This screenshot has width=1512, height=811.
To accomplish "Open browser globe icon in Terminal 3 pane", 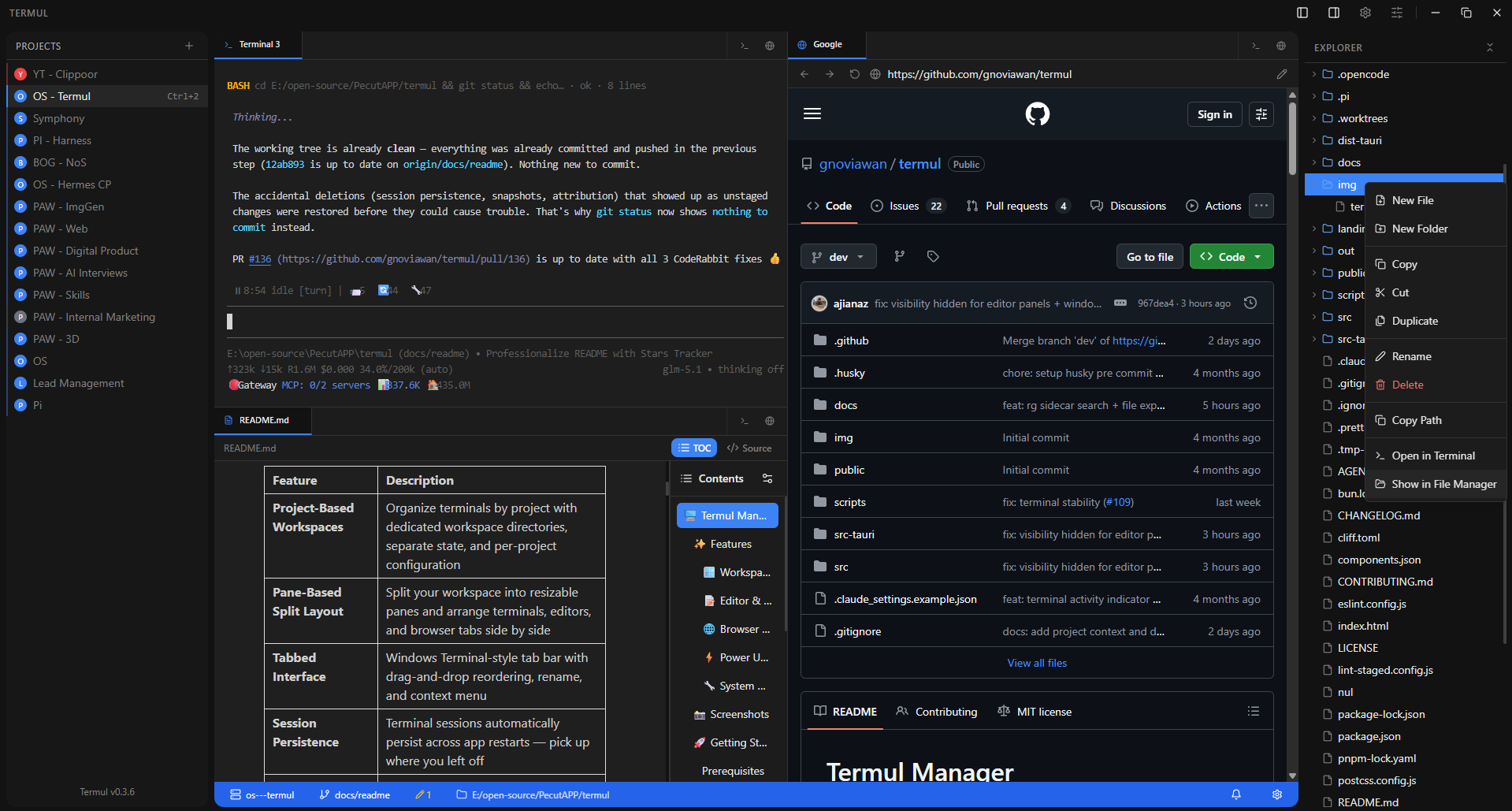I will [x=770, y=46].
